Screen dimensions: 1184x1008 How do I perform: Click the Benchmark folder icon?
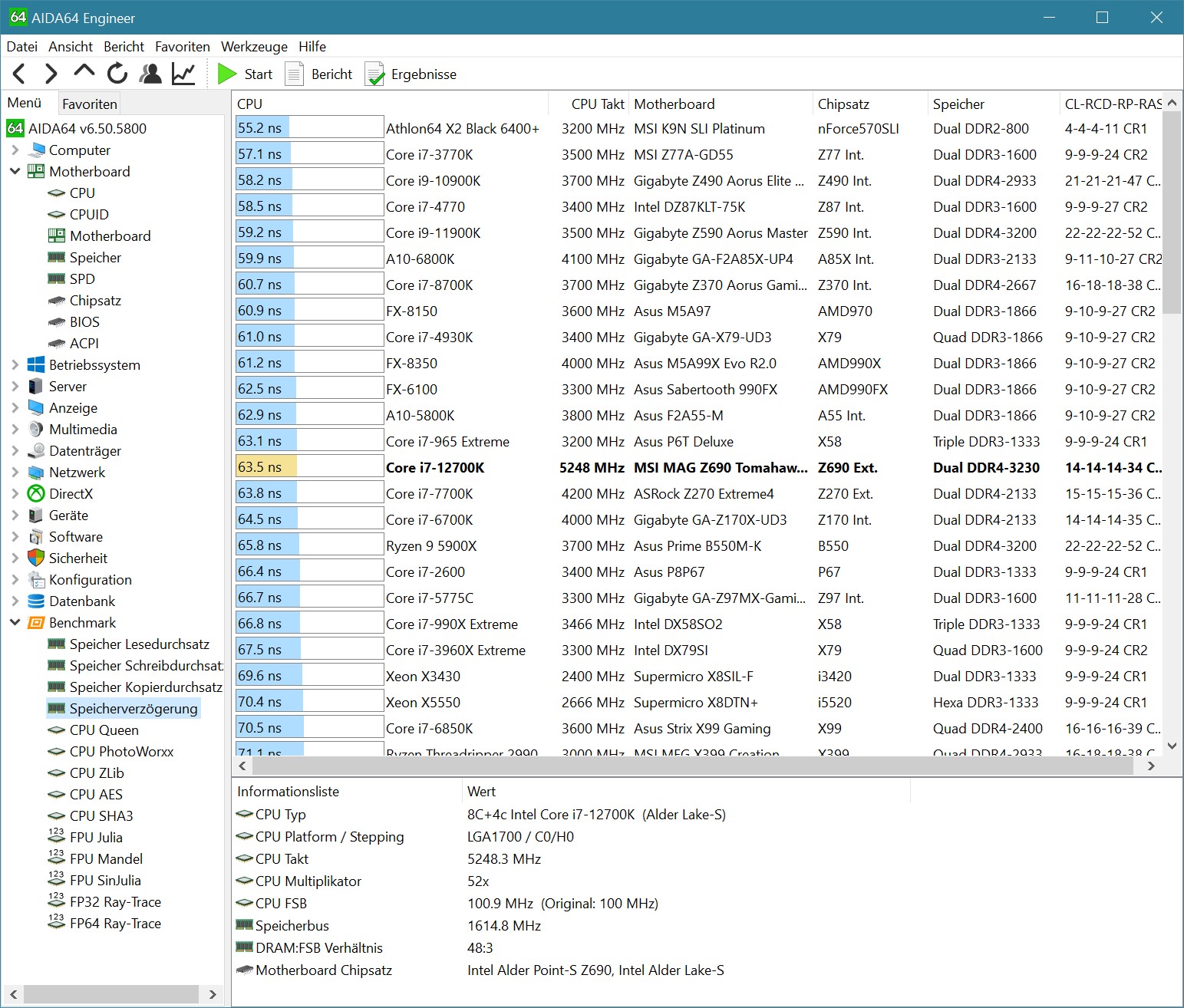tap(36, 622)
